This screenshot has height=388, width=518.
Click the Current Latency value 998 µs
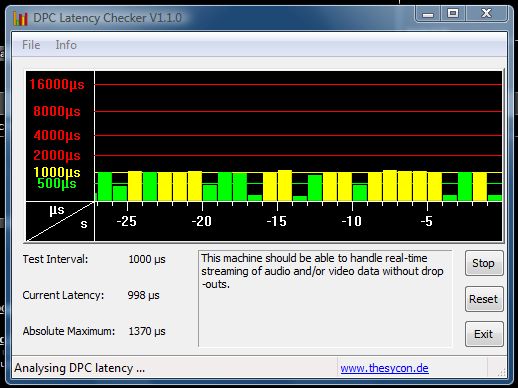[x=143, y=295]
